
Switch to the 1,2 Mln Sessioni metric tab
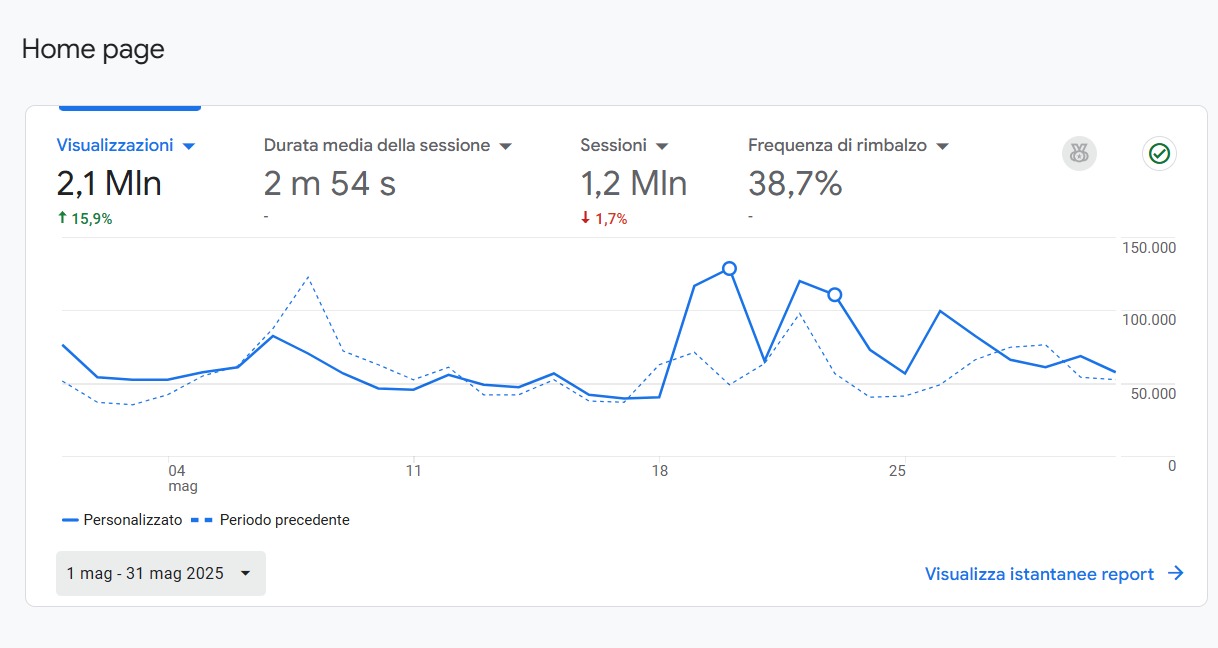coord(633,184)
